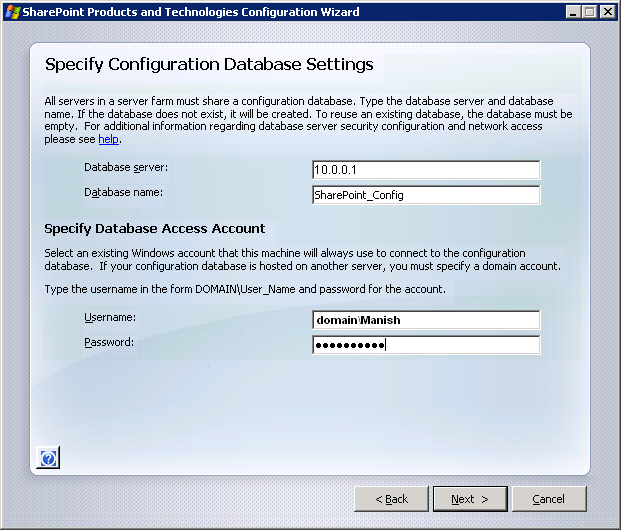Go to the previous step with Back
Viewport: 621px width, 530px height.
click(391, 499)
